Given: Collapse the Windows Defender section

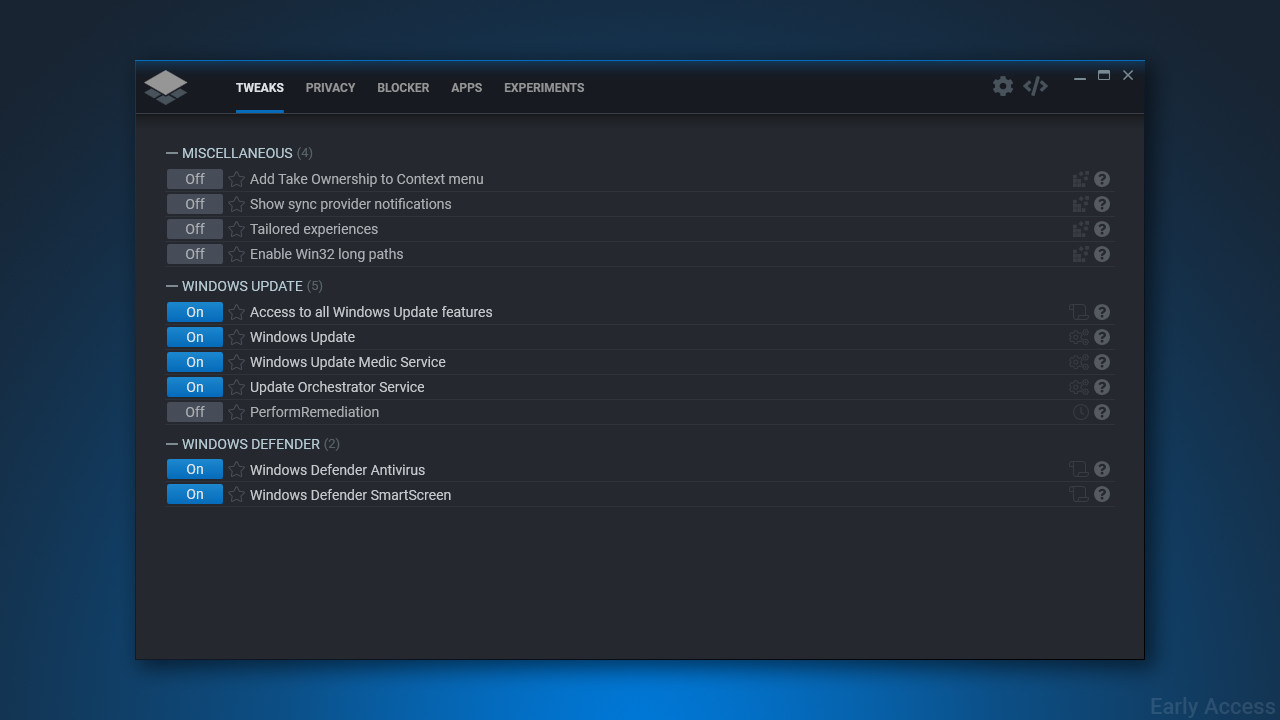Looking at the screenshot, I should pyautogui.click(x=172, y=444).
